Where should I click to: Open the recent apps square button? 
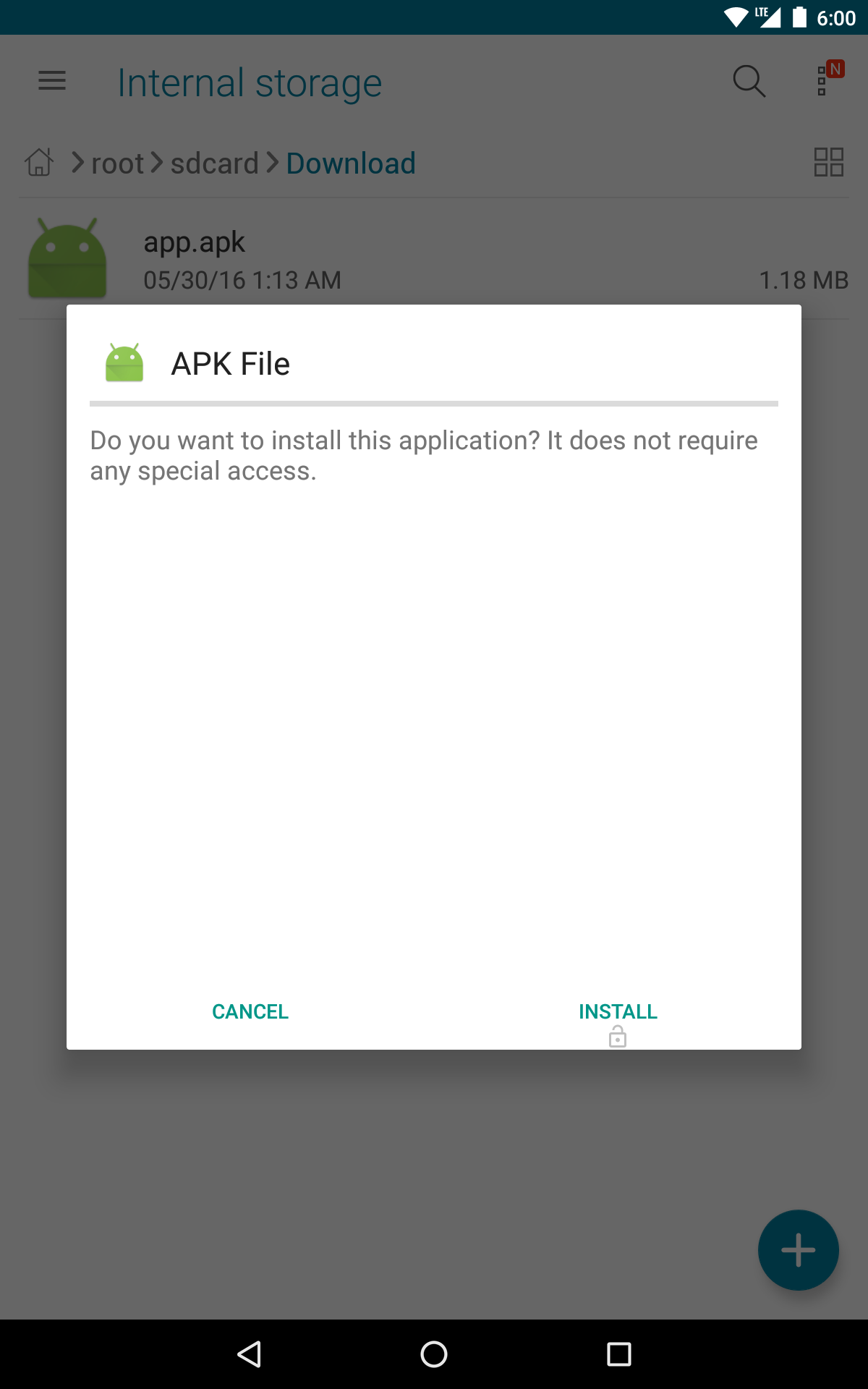click(619, 1354)
